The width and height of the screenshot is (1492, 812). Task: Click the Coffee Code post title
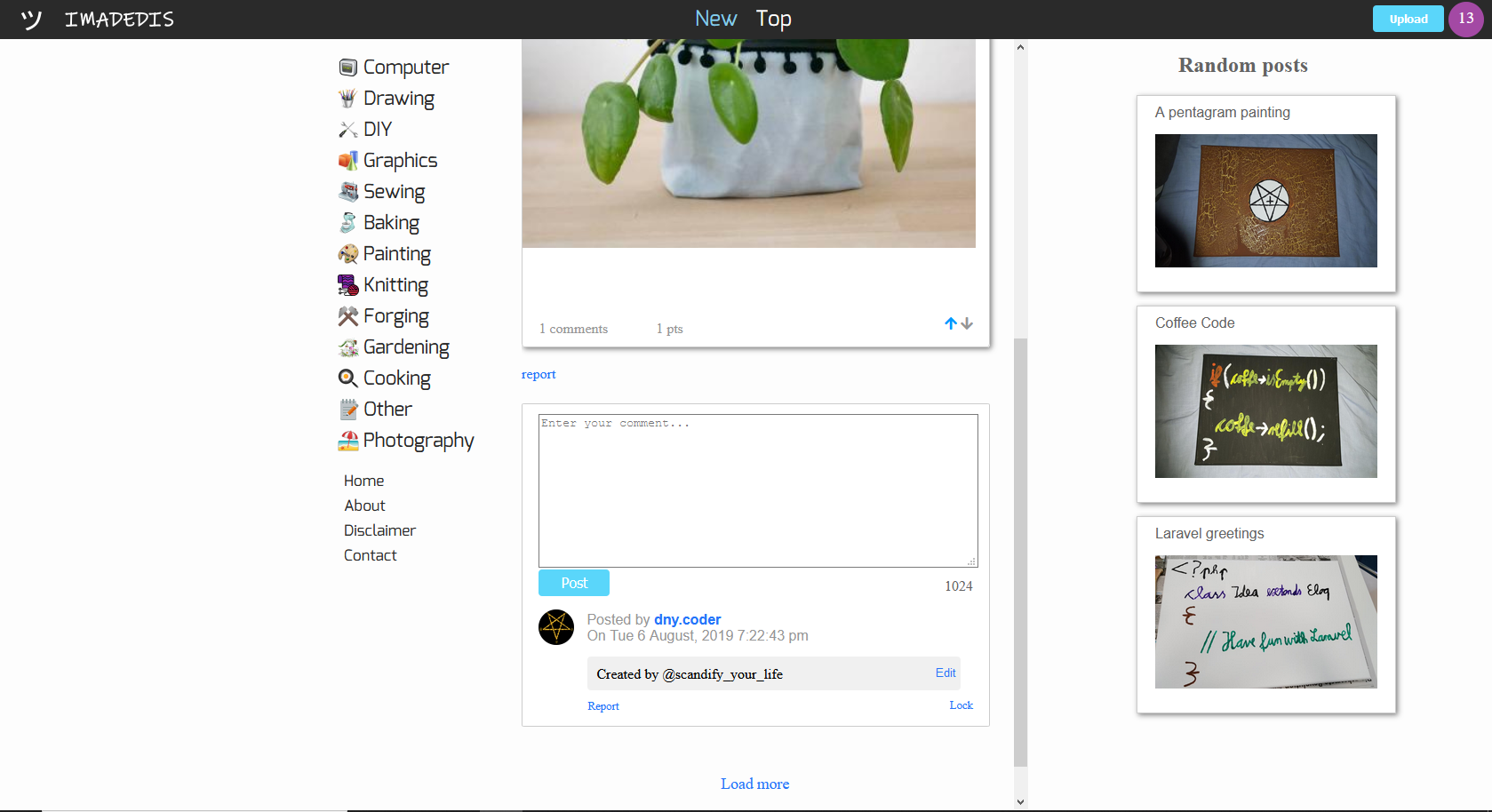coord(1195,322)
